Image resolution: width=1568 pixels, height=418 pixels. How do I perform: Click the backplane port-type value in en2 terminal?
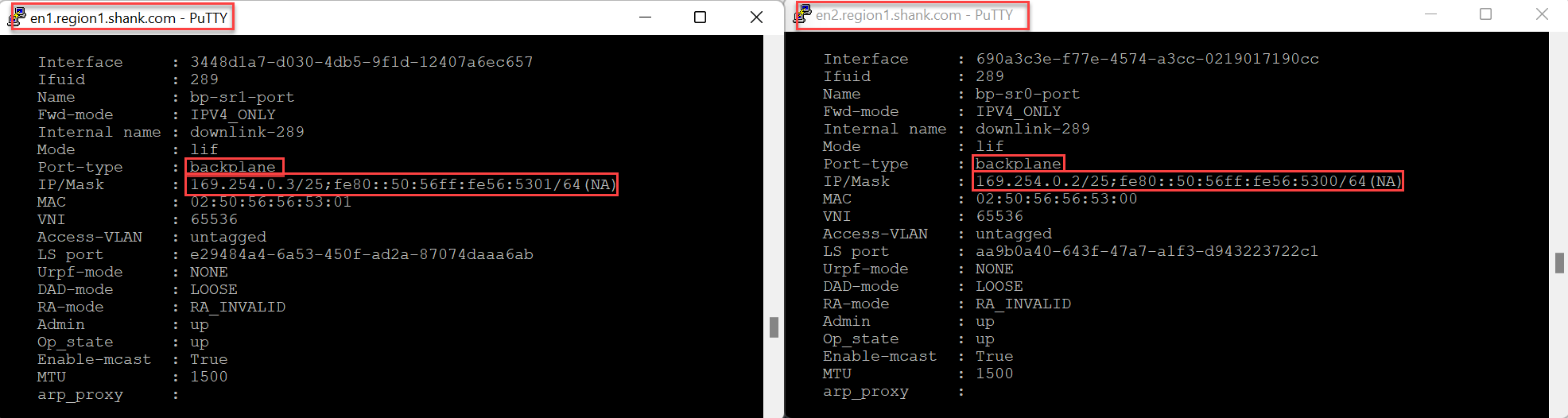tap(1019, 164)
